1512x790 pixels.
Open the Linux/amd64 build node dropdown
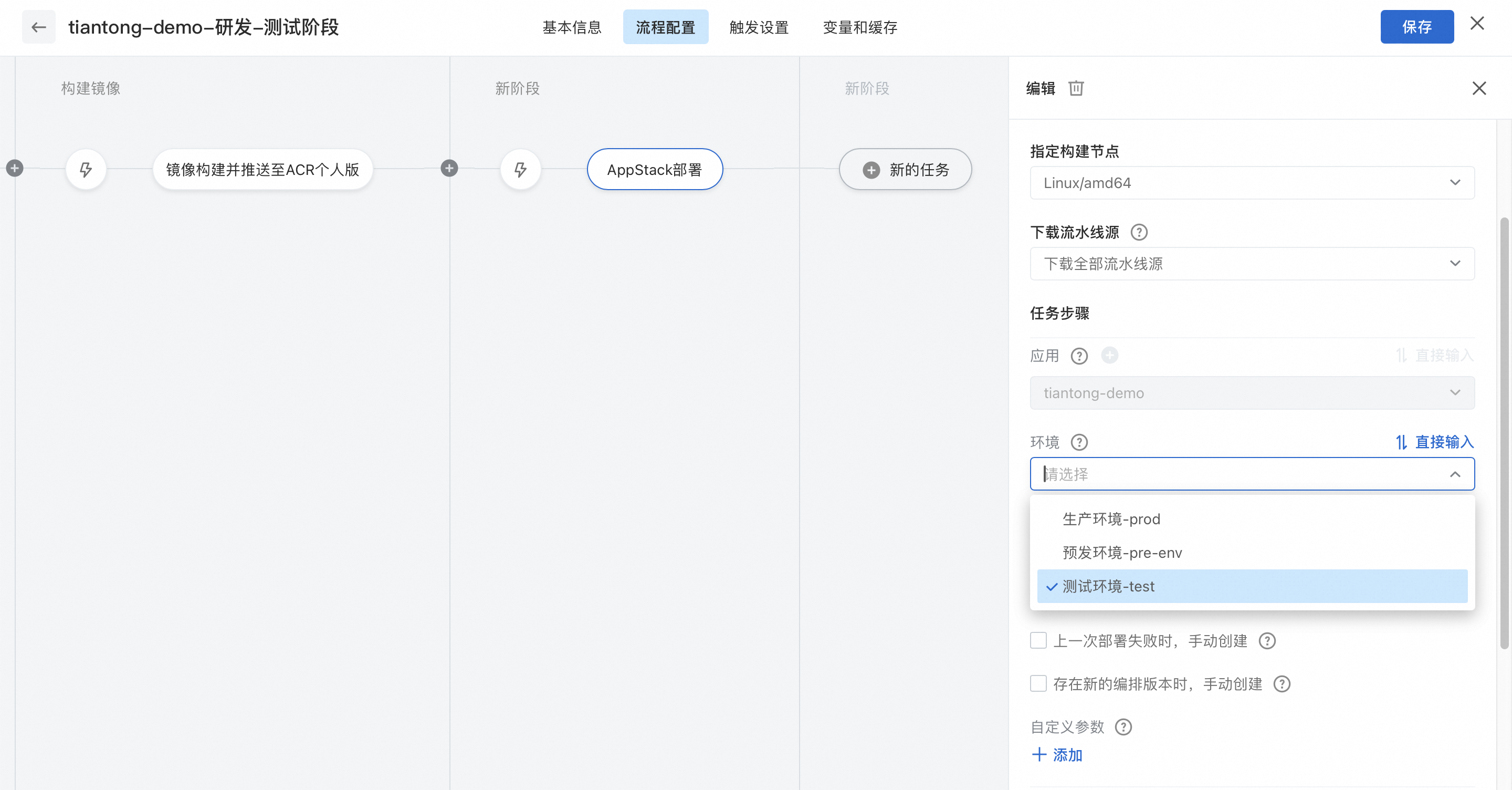1252,183
